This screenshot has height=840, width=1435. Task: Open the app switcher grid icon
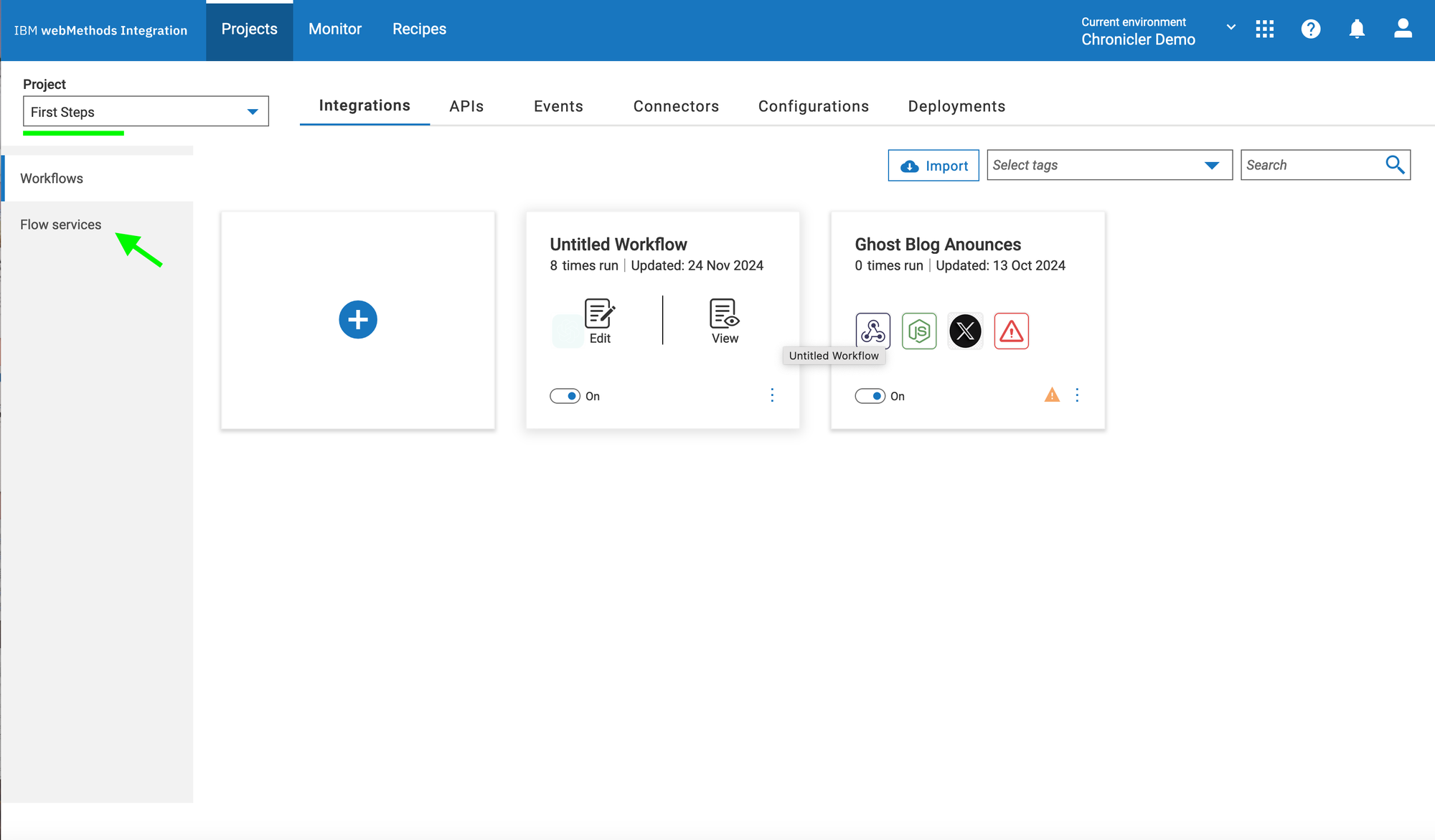(1265, 29)
